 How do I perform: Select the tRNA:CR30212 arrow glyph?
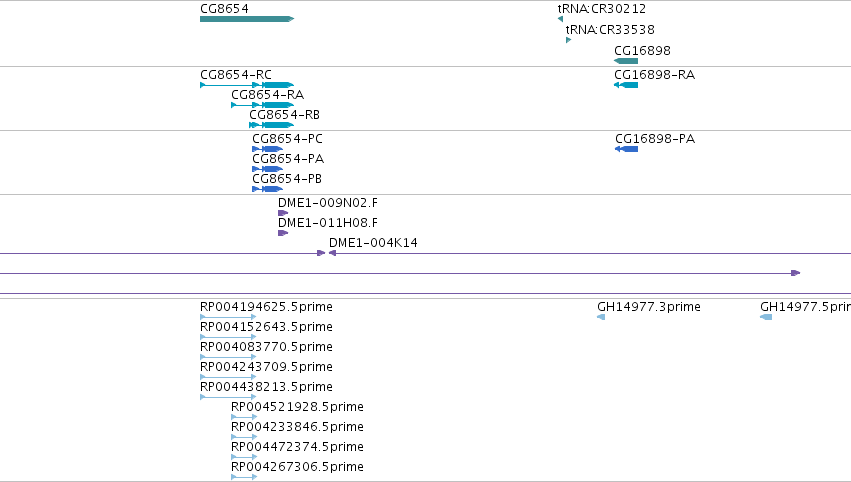coord(560,19)
